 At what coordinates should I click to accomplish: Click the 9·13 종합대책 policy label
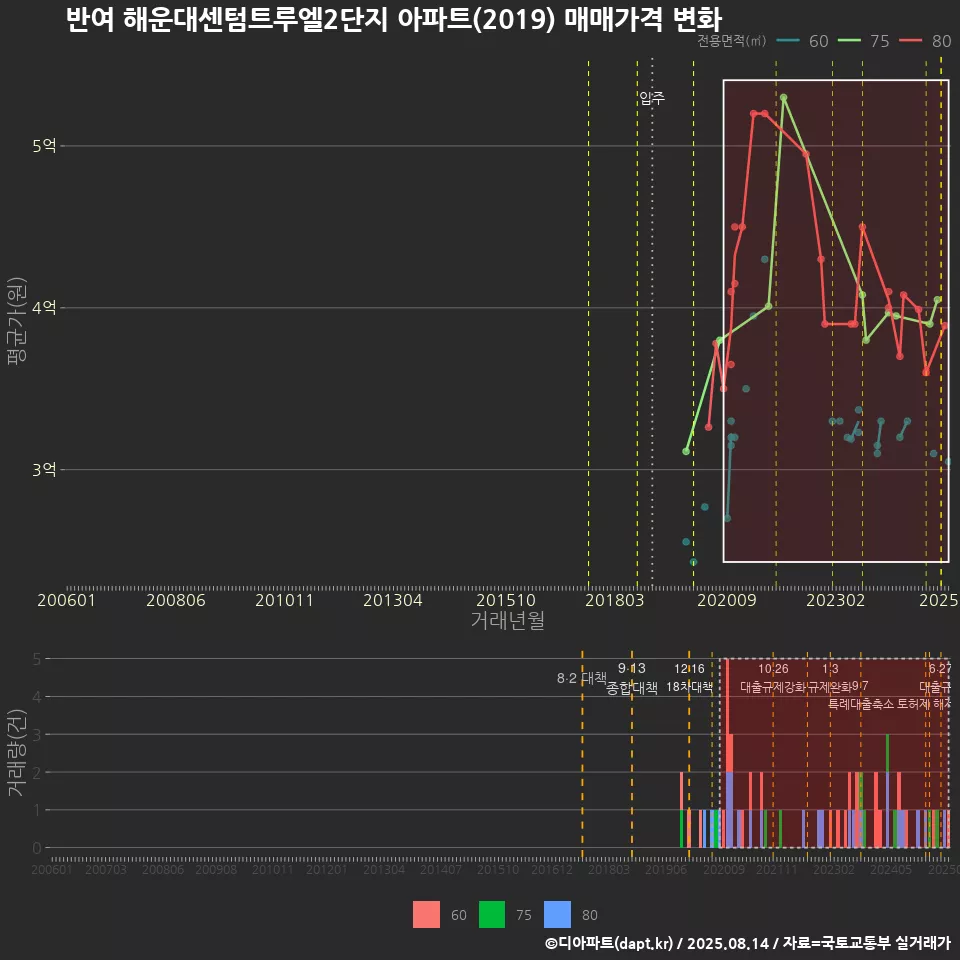631,678
